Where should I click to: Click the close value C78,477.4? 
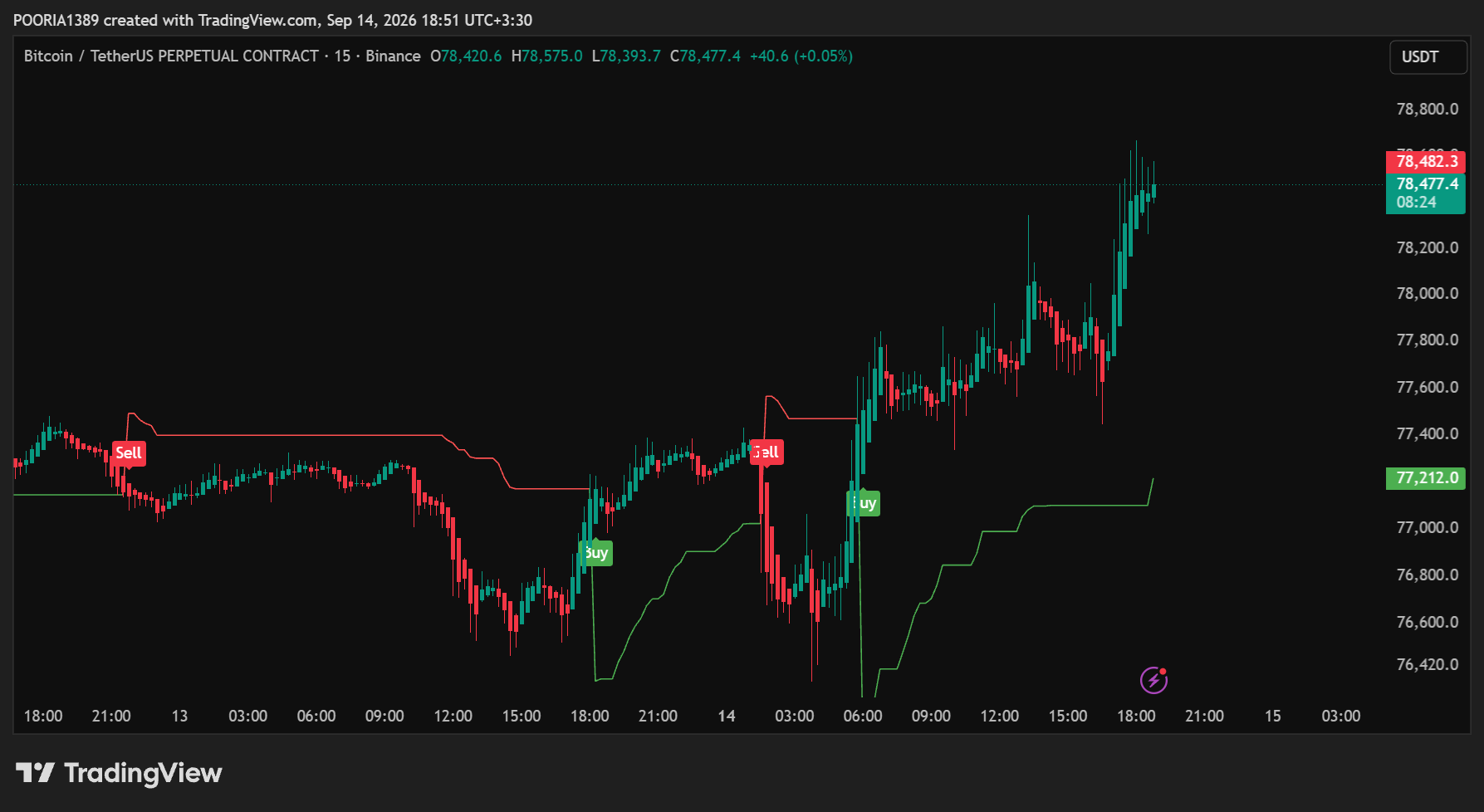(x=705, y=56)
